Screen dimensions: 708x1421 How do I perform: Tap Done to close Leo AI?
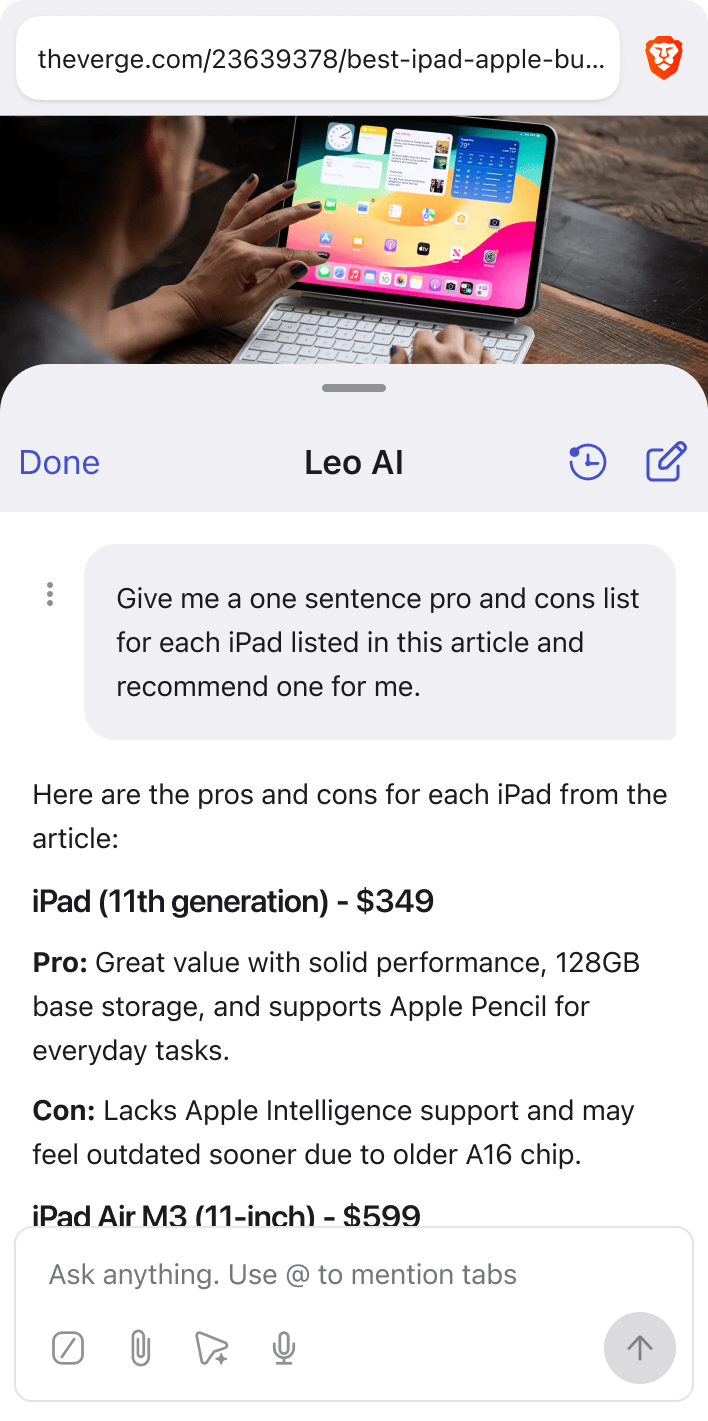[x=59, y=462]
